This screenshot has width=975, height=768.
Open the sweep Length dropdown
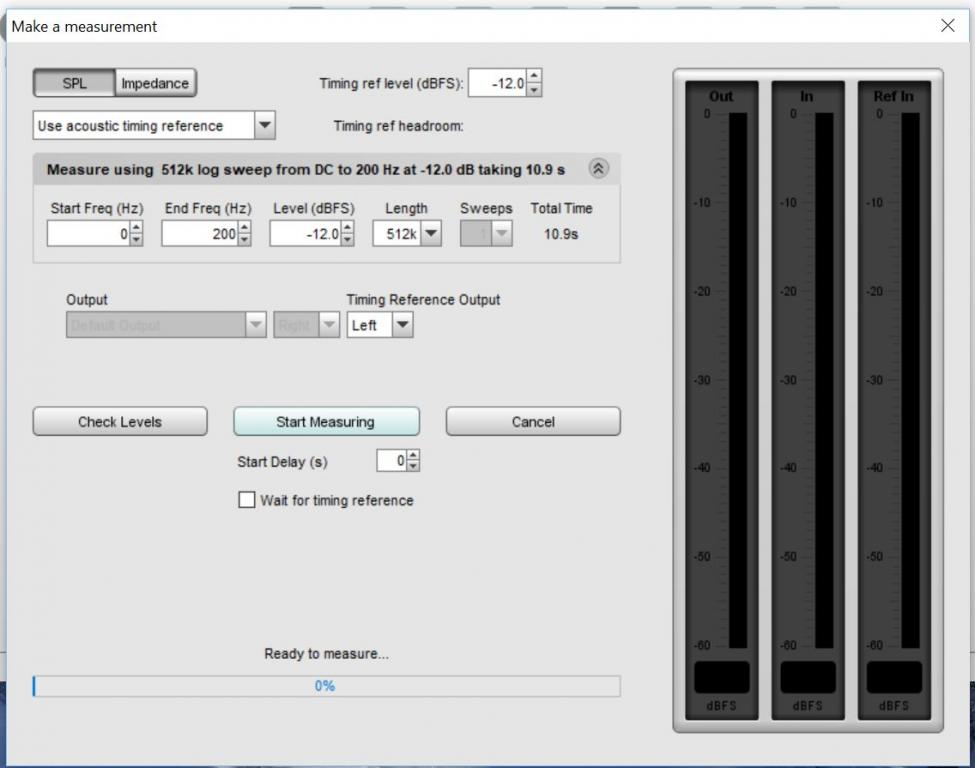(430, 234)
